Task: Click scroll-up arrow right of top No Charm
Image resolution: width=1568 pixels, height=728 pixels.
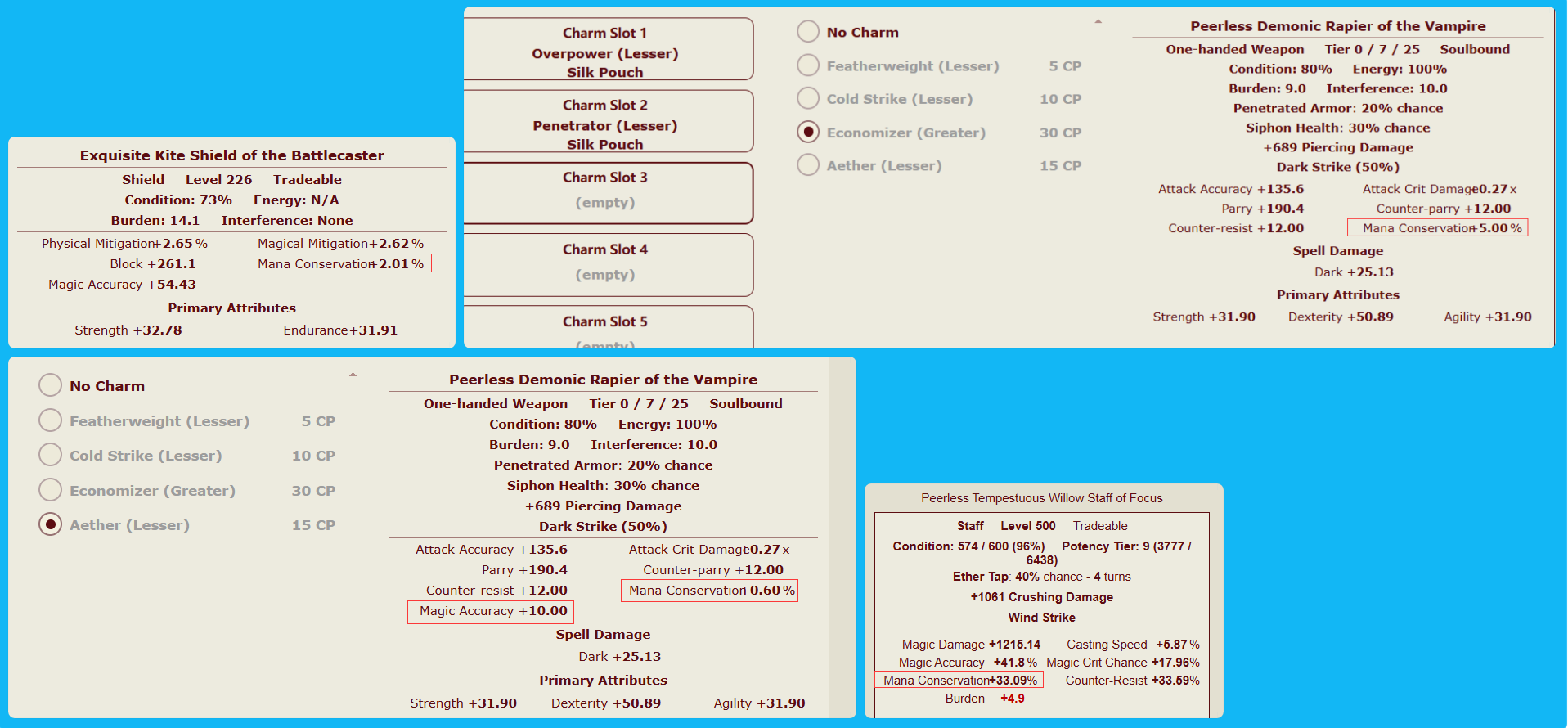Action: point(1098,21)
